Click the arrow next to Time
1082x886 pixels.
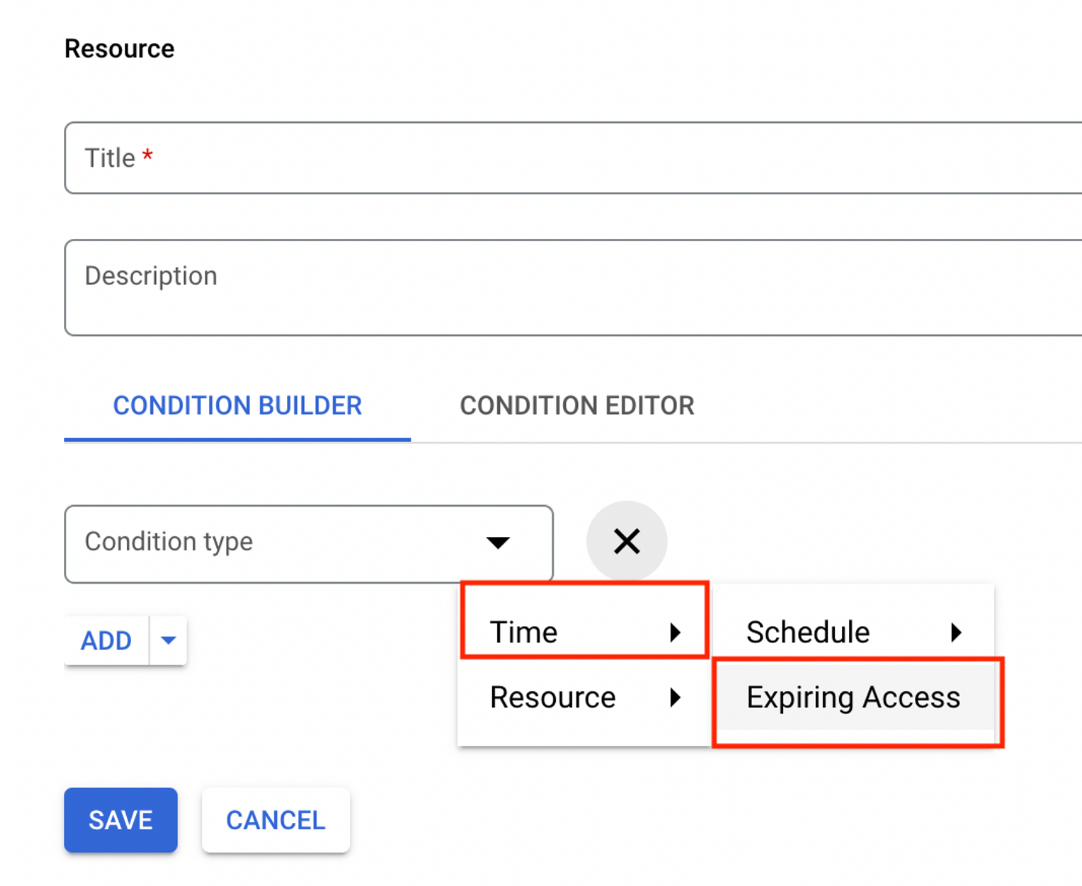(675, 632)
